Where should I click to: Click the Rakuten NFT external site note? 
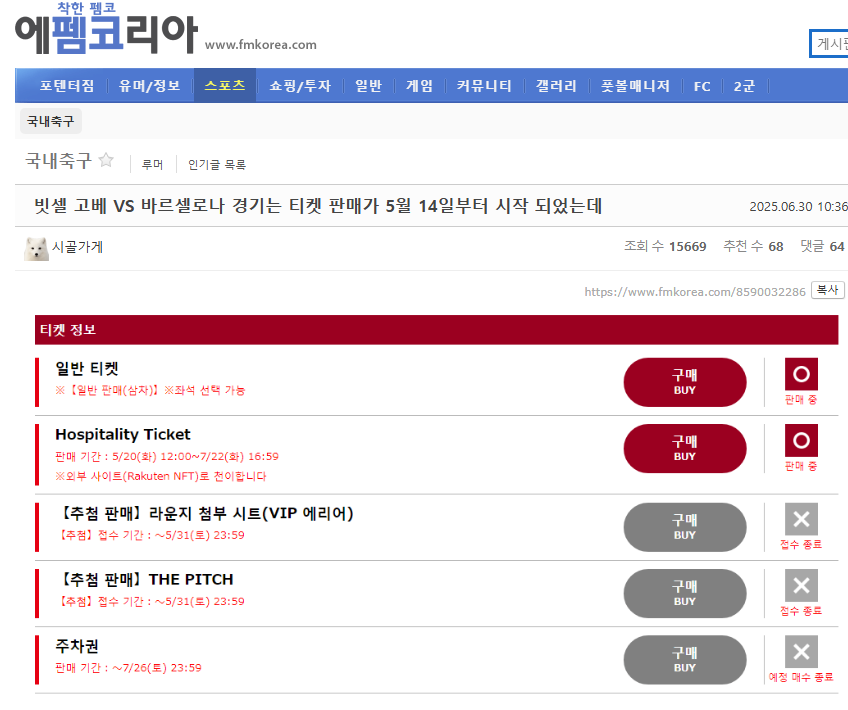tap(161, 476)
